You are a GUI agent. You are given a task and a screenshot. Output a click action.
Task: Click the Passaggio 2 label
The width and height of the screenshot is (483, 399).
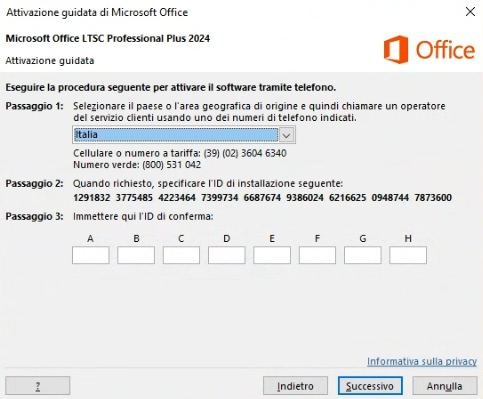tap(34, 184)
